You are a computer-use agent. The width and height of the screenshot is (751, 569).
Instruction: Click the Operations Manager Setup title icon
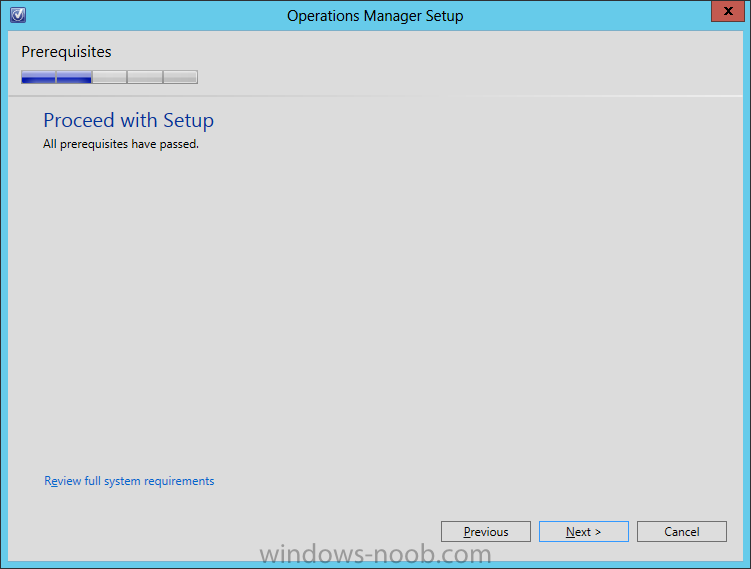tap(18, 15)
